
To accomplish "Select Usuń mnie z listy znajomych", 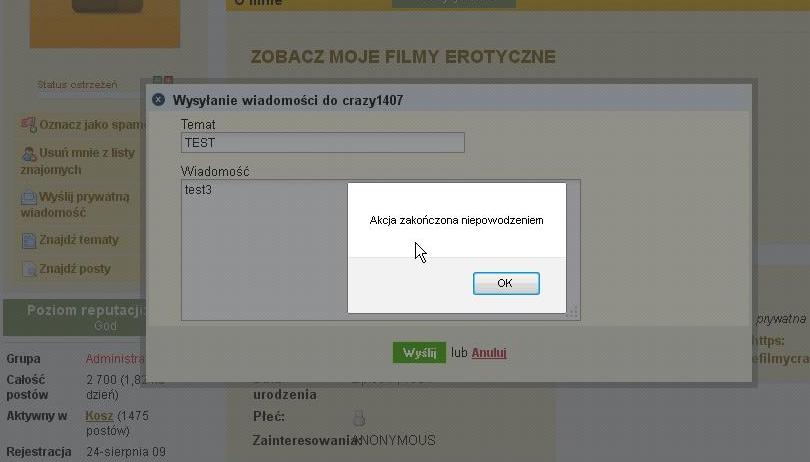I will coord(77,161).
